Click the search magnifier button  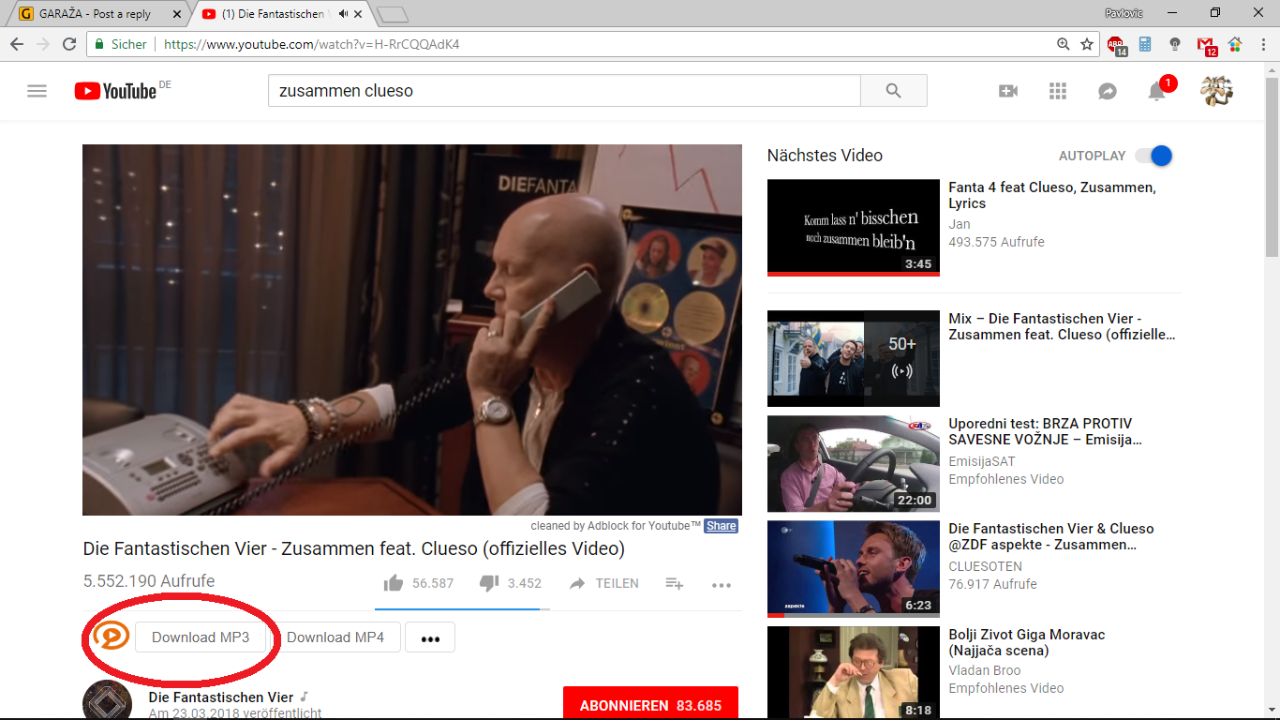893,91
